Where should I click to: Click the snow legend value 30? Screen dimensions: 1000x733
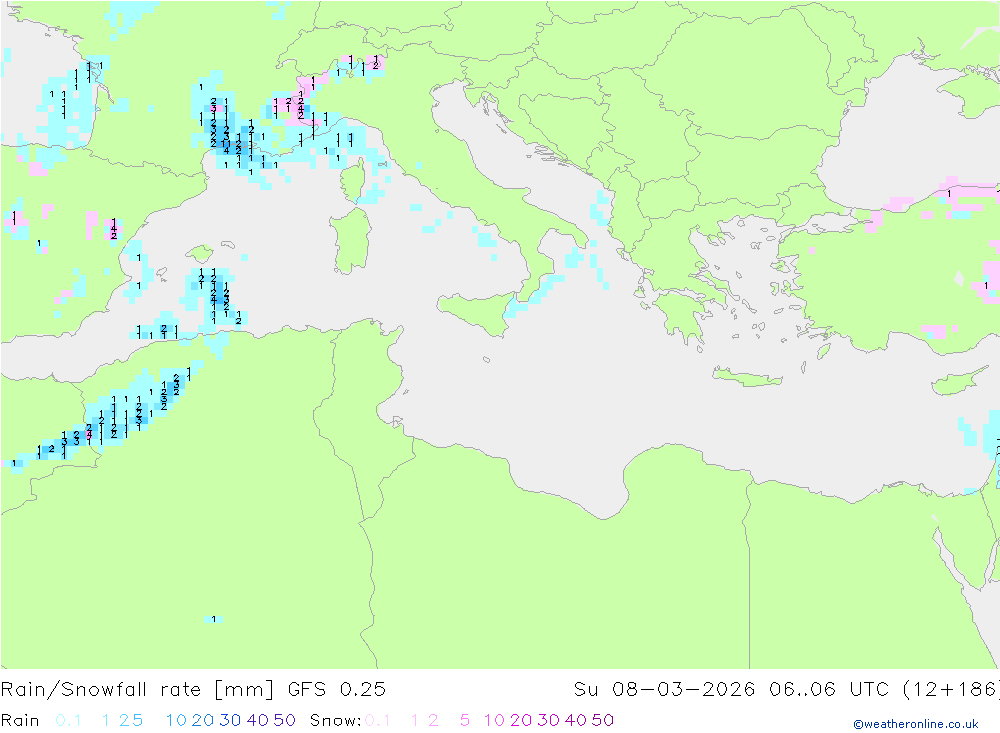(x=548, y=720)
